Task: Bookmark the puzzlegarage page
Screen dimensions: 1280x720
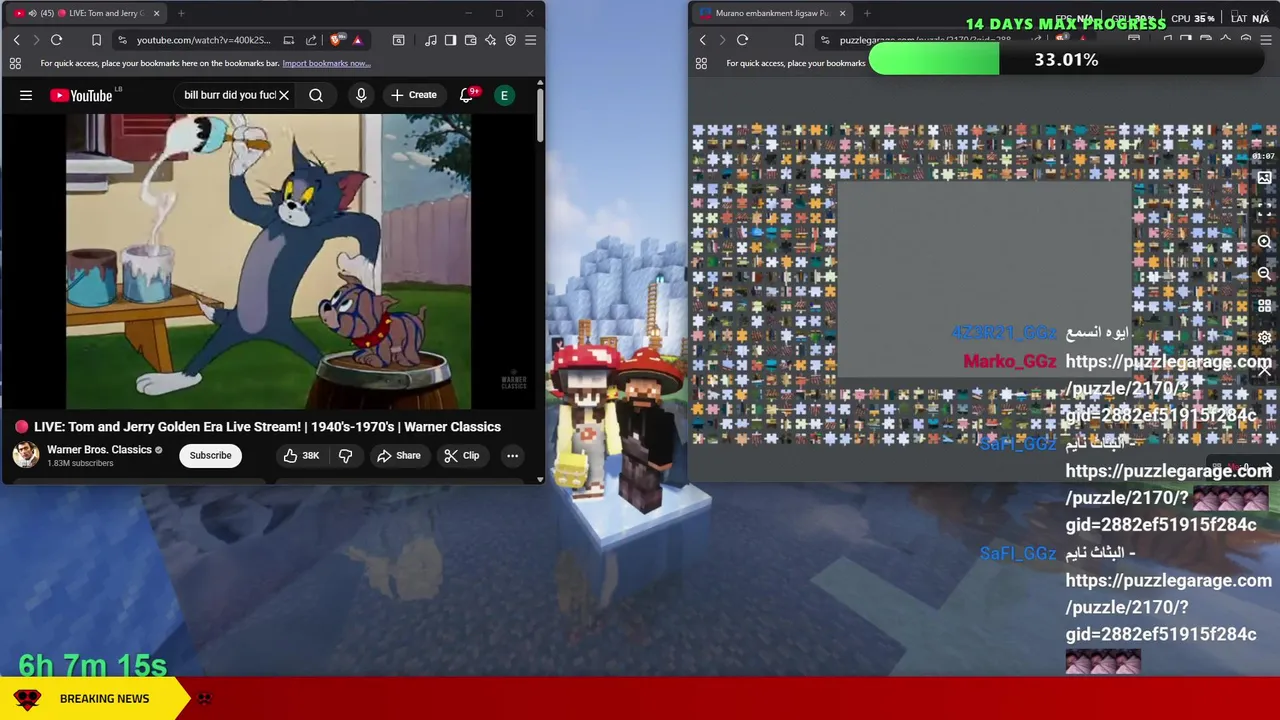Action: (x=799, y=40)
